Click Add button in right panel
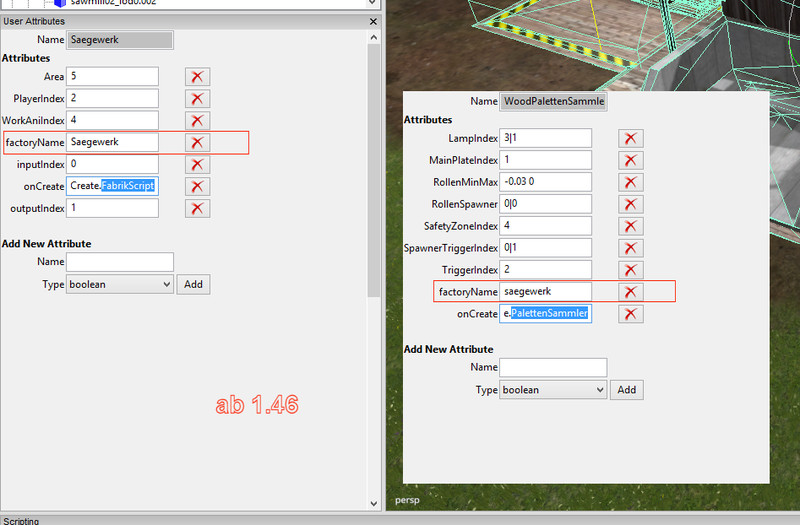This screenshot has height=525, width=800. point(627,390)
